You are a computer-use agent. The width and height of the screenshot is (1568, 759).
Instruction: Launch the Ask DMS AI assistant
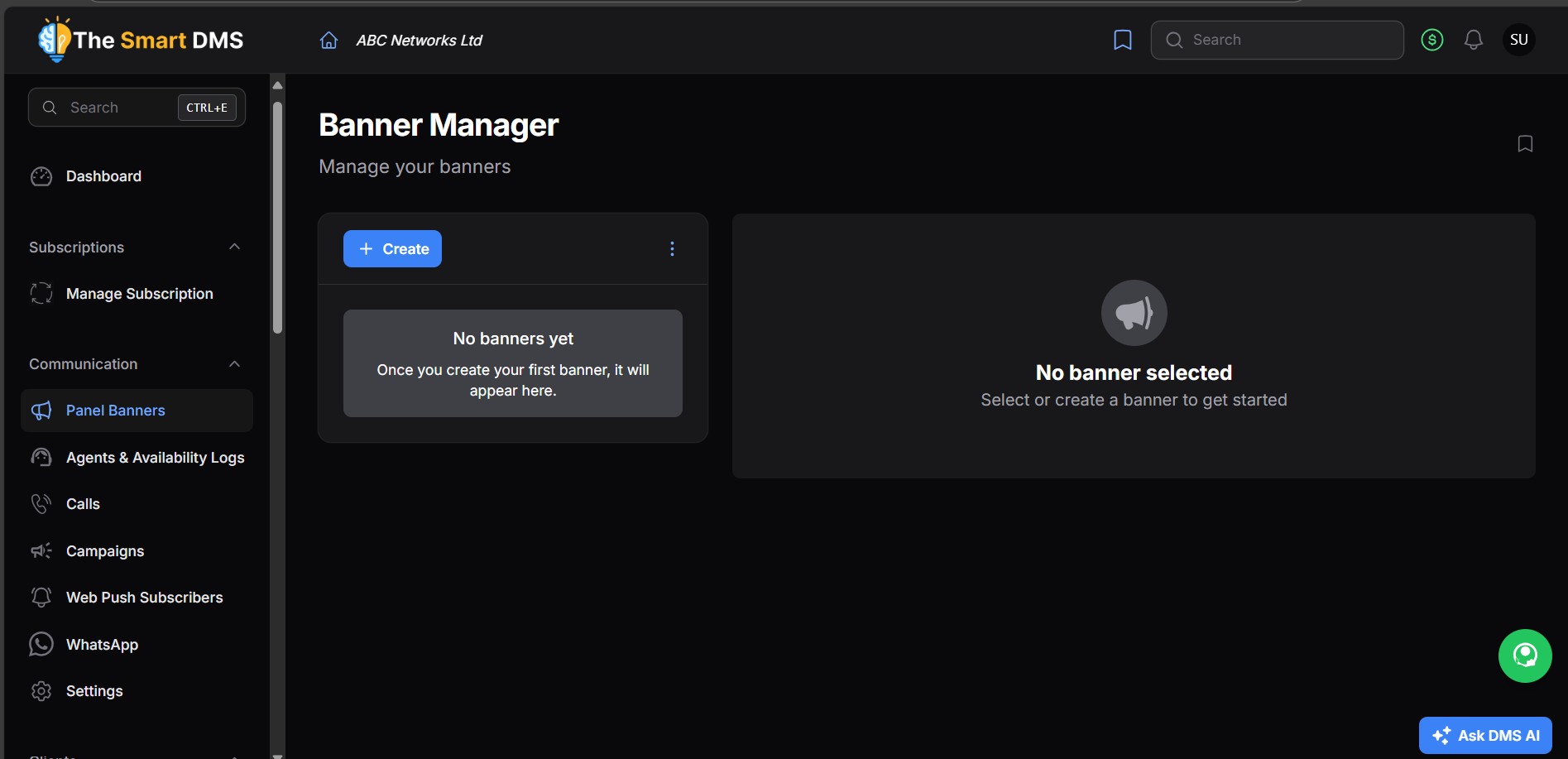(x=1484, y=735)
